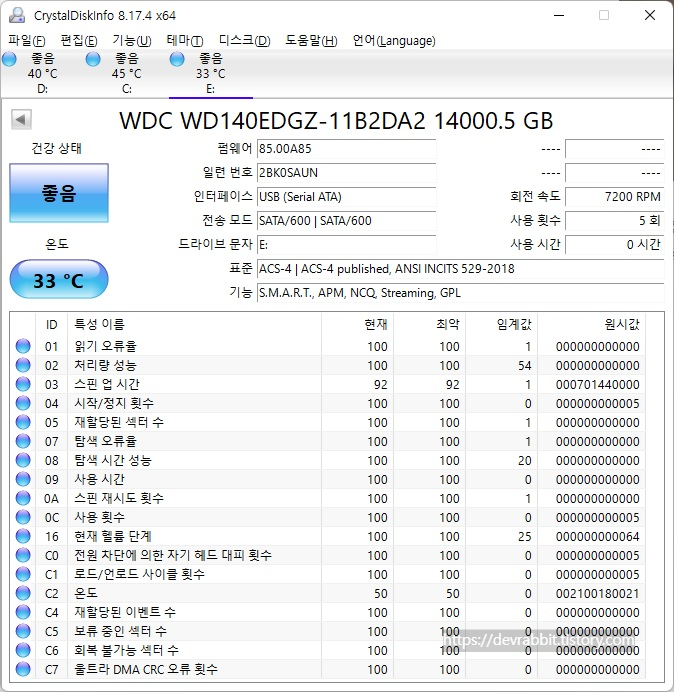The image size is (675, 692).
Task: Select the 재할당된 섹터 수 attribute row
Action: coord(328,422)
